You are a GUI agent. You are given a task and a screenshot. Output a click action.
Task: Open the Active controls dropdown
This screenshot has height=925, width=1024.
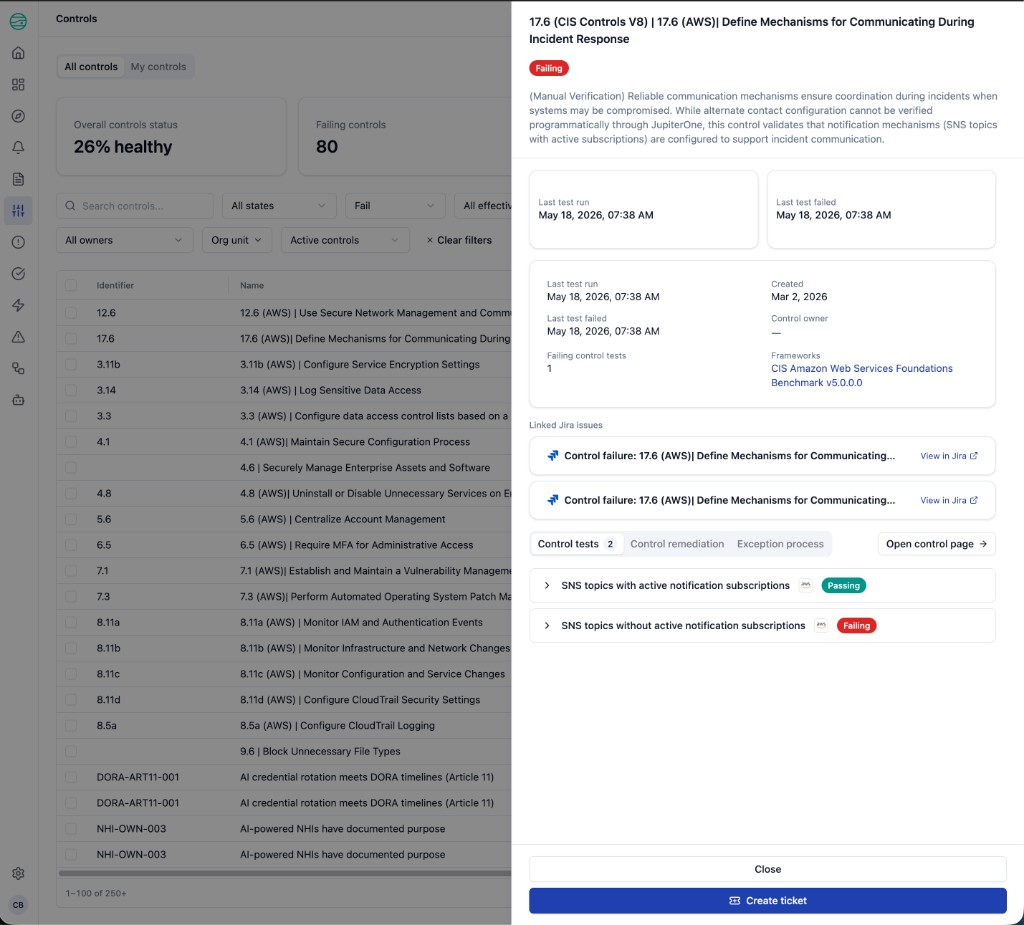click(x=345, y=240)
